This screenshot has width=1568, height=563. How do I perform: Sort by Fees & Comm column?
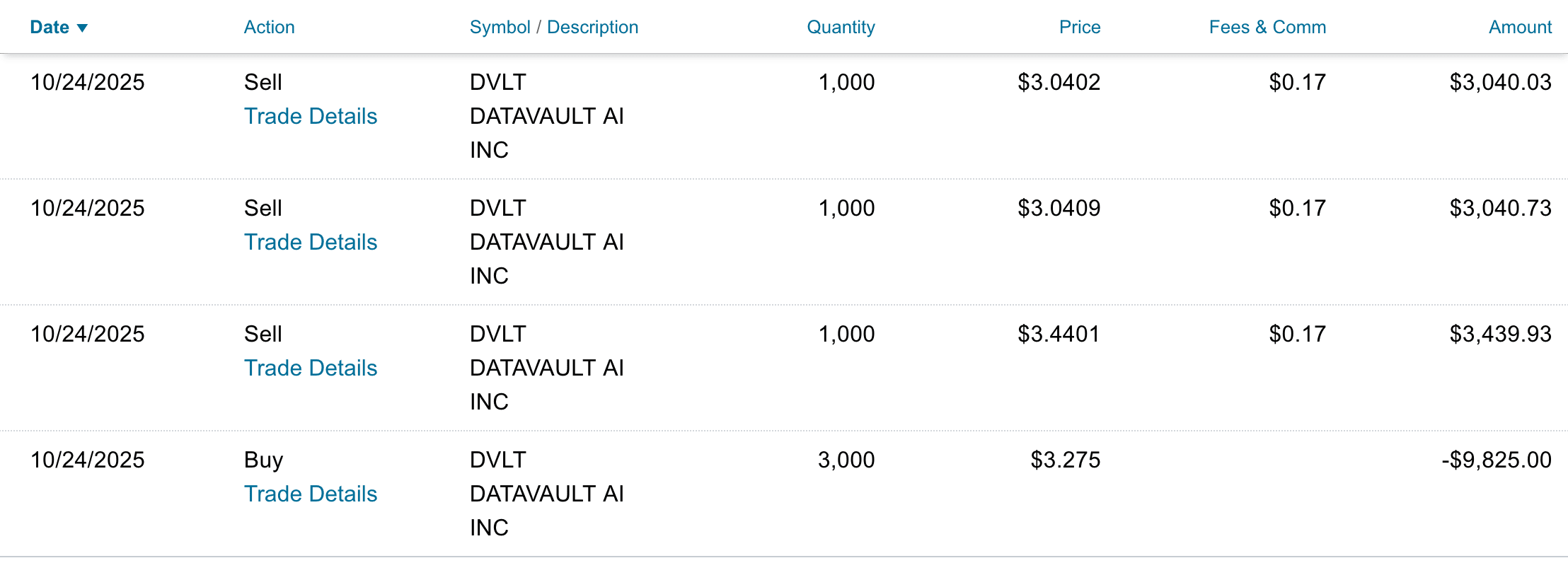point(1267,28)
